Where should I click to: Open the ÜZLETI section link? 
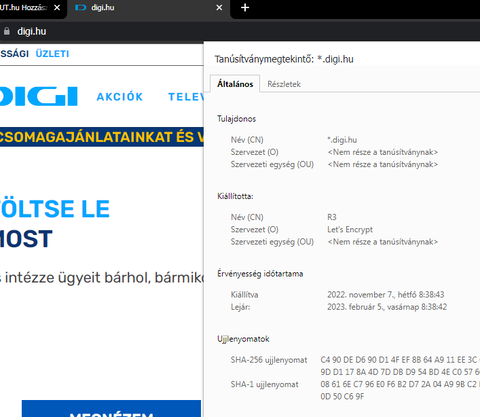click(x=52, y=54)
